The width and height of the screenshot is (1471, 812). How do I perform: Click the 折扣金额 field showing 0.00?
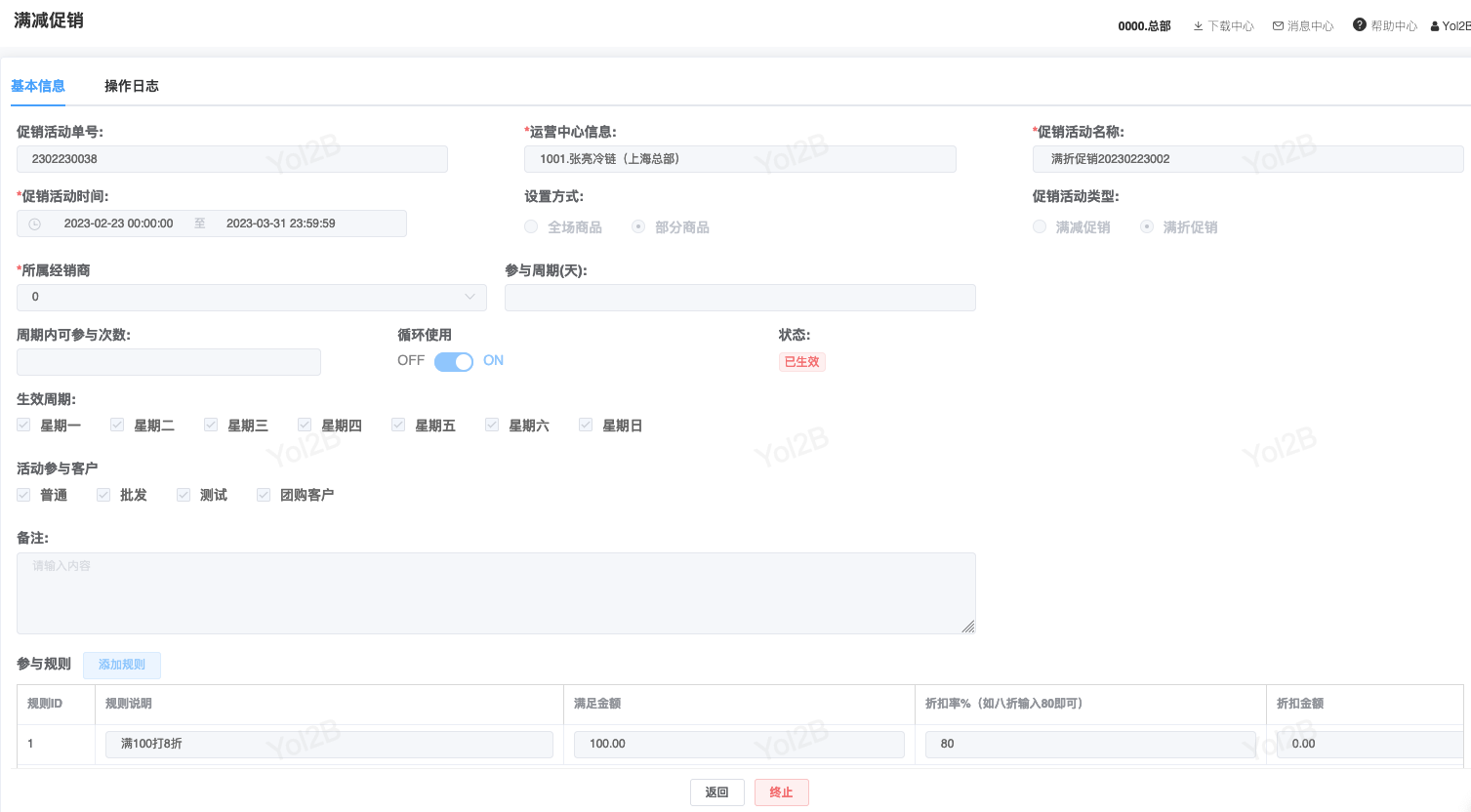click(x=1369, y=744)
